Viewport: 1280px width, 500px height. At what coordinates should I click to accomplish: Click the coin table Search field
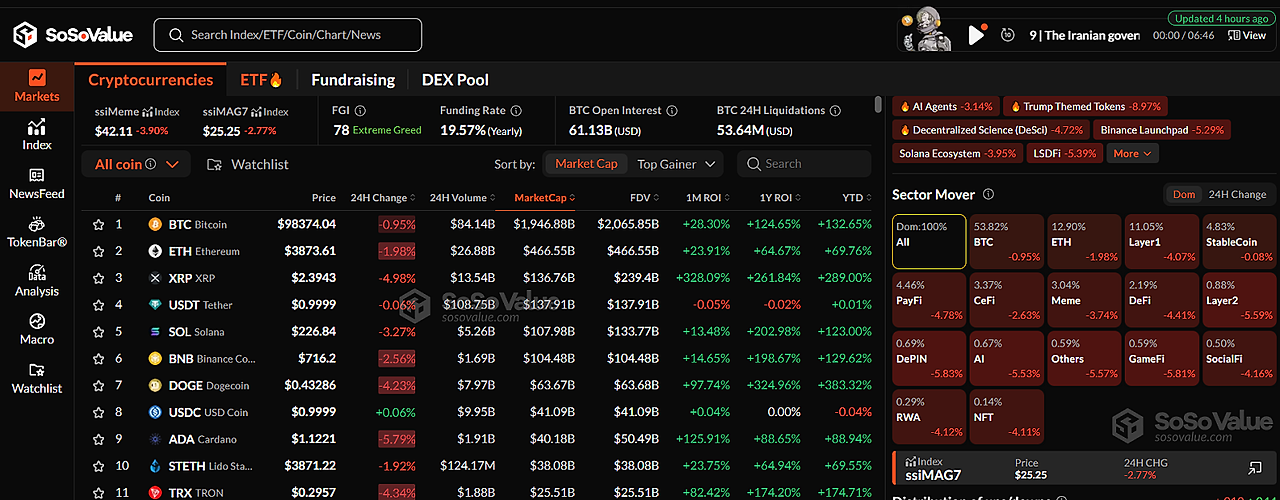804,164
